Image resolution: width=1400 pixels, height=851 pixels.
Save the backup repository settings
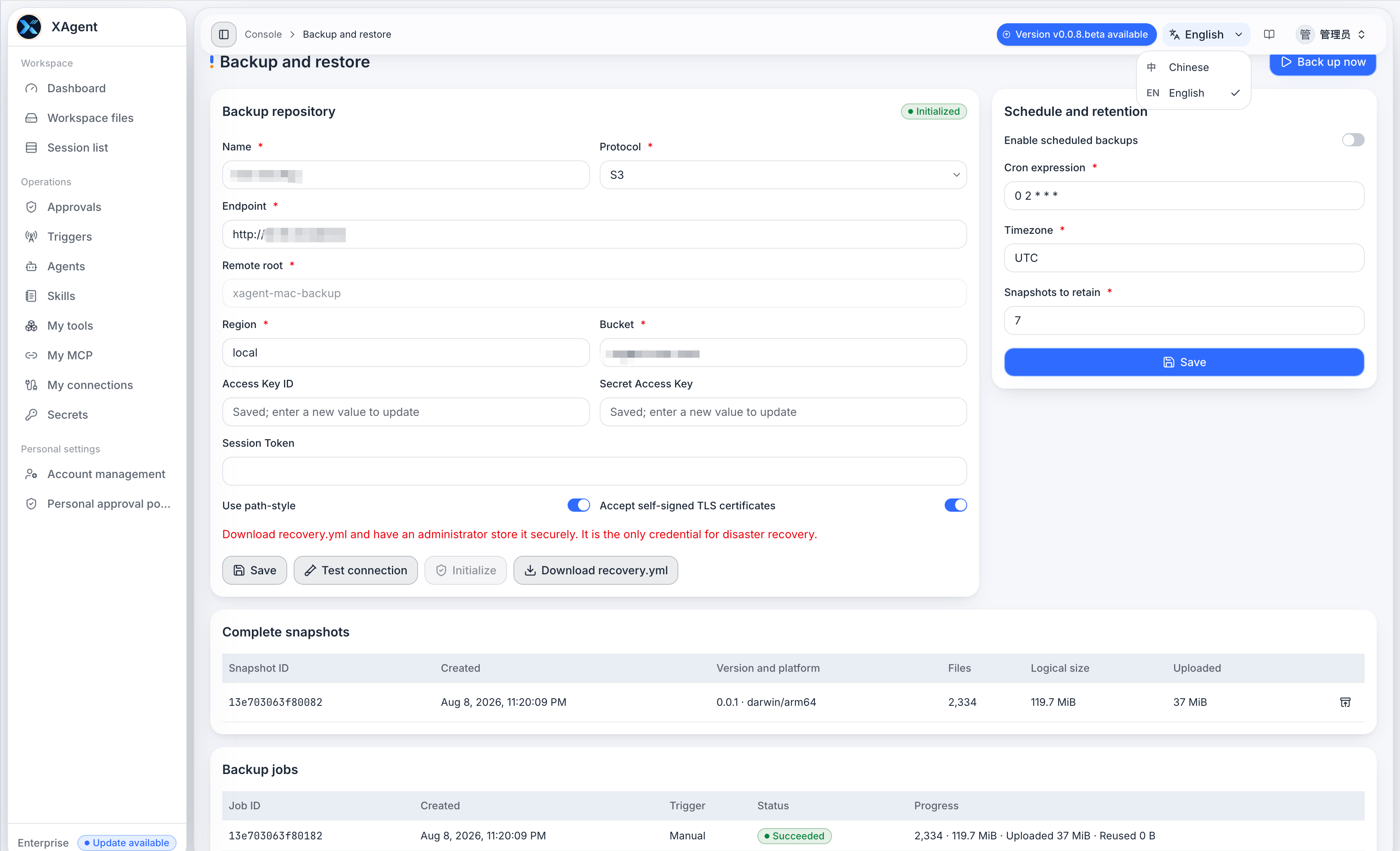coord(254,570)
